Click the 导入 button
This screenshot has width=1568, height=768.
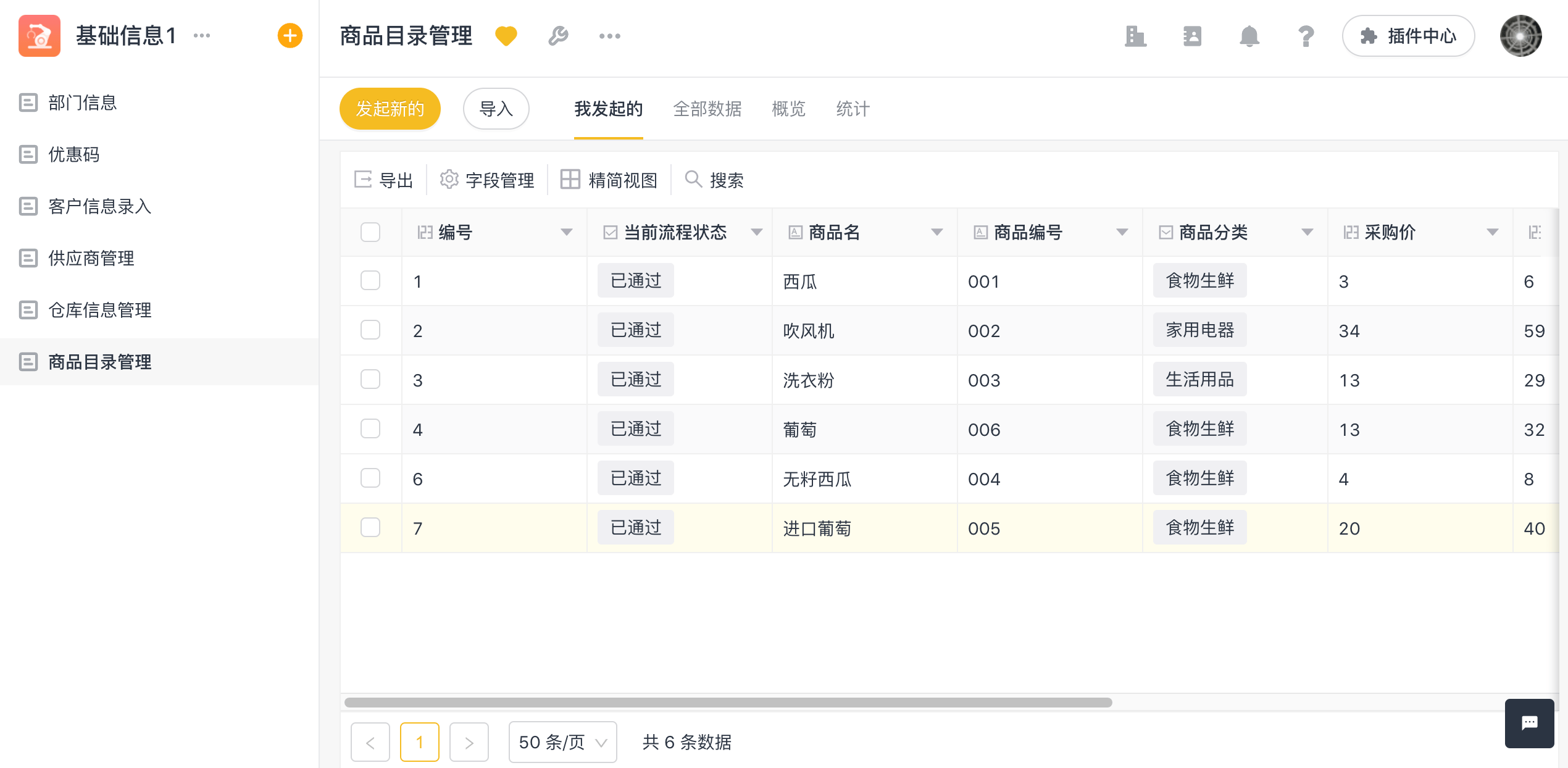point(496,109)
